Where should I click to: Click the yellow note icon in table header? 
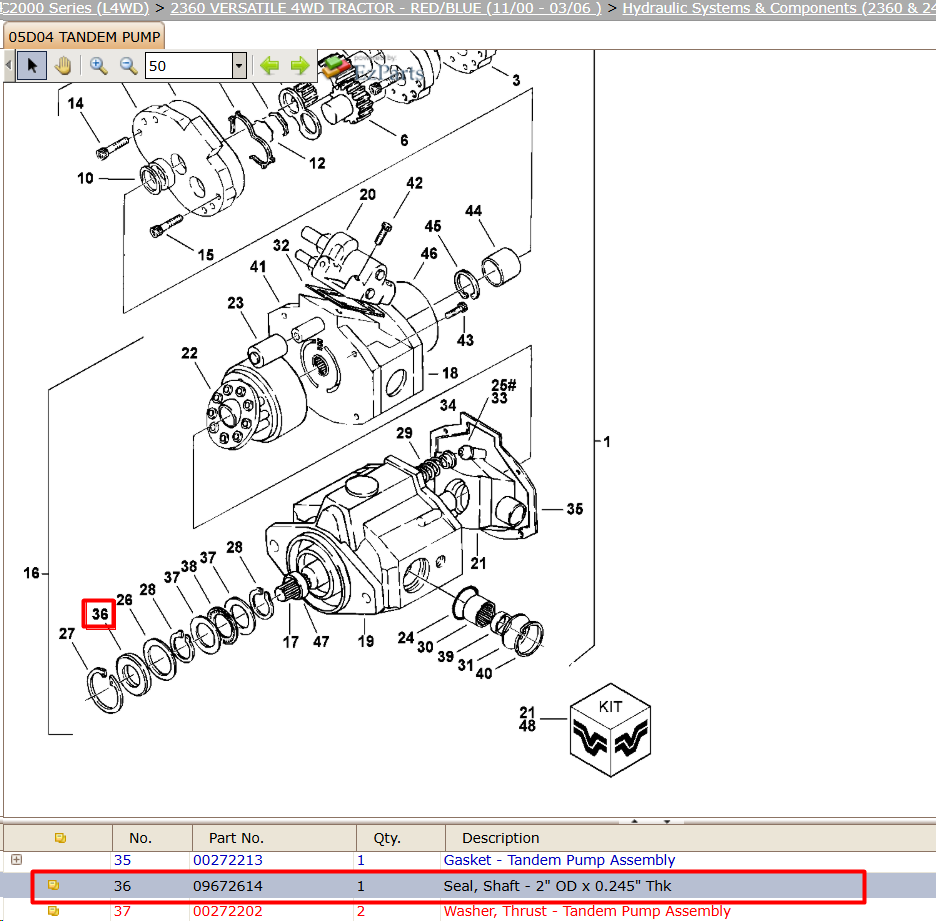click(x=60, y=838)
